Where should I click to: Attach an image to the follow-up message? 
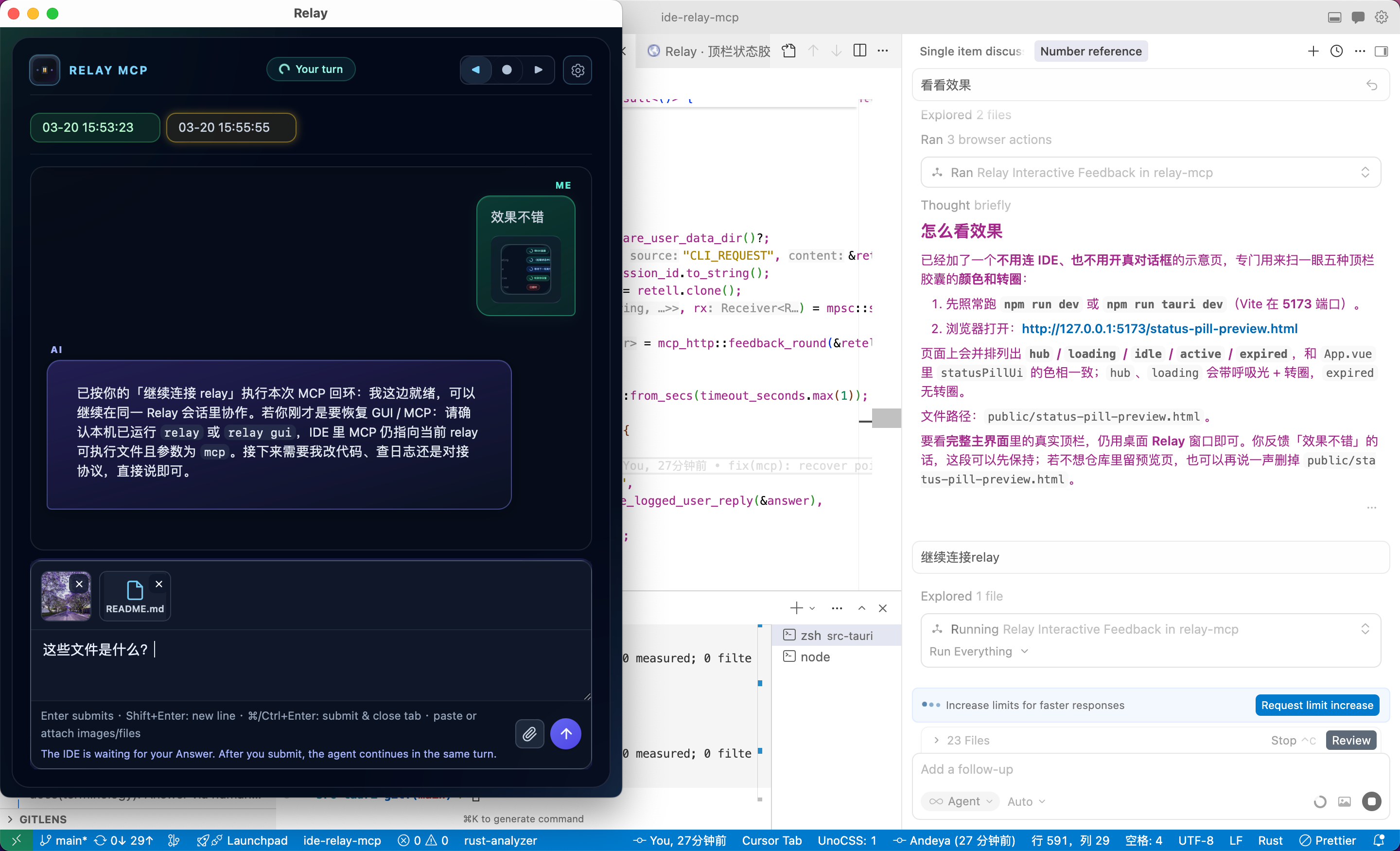pyautogui.click(x=1345, y=801)
